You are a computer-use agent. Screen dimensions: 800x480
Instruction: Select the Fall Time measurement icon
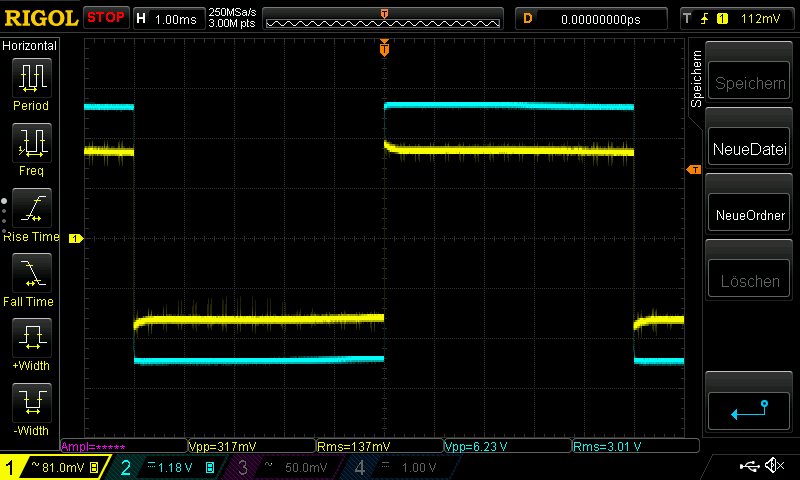pos(32,273)
